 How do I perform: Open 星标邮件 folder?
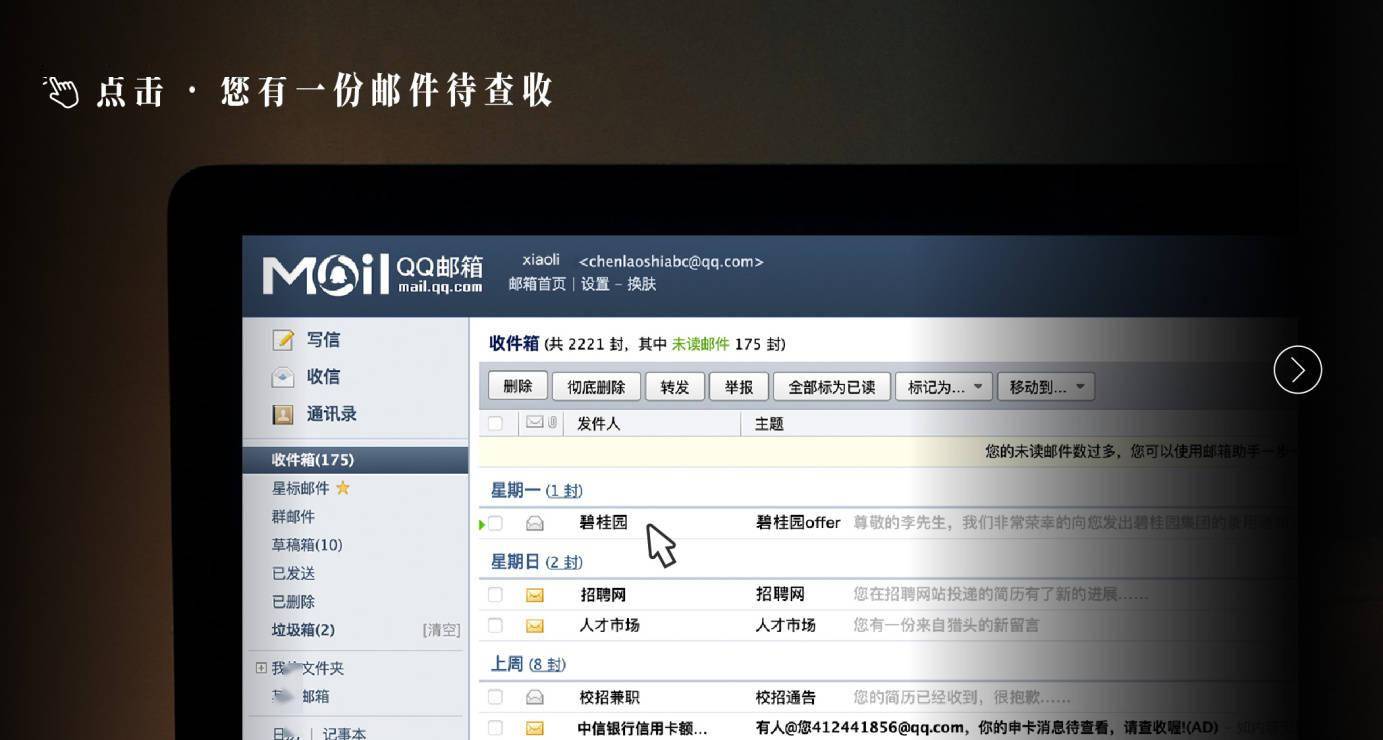click(x=300, y=488)
